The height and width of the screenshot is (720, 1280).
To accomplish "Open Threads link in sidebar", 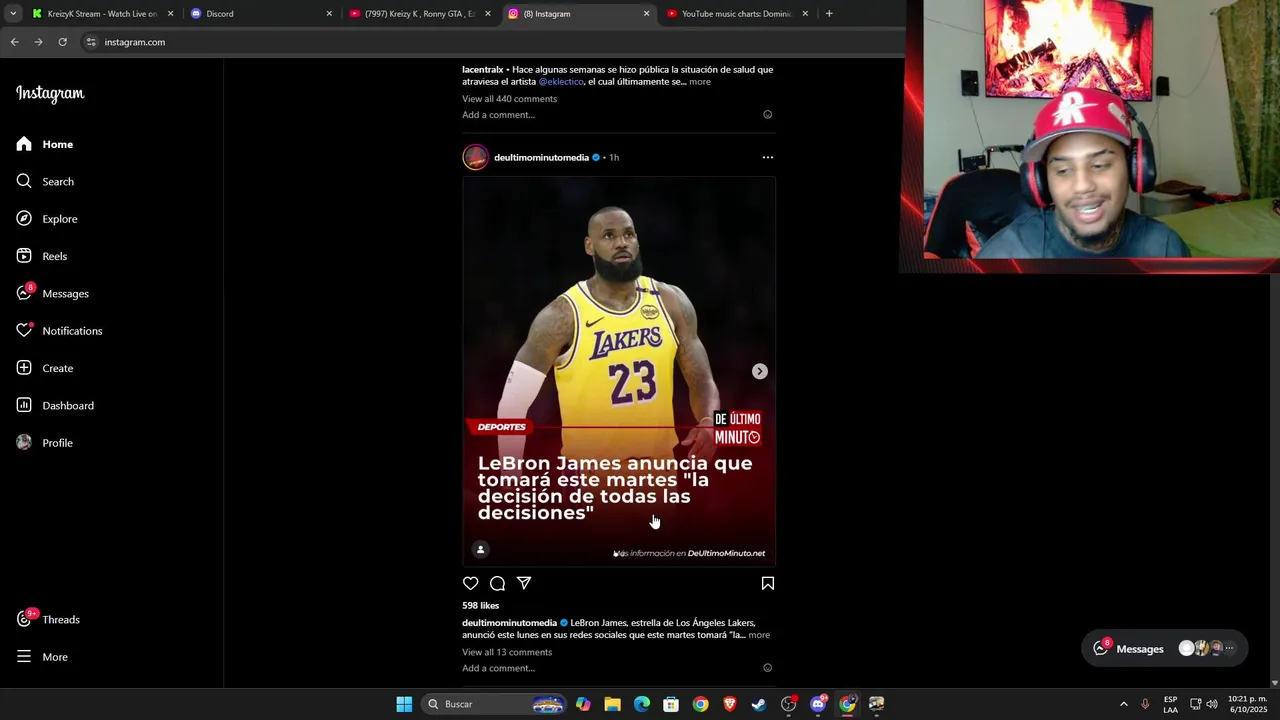I will [48, 619].
